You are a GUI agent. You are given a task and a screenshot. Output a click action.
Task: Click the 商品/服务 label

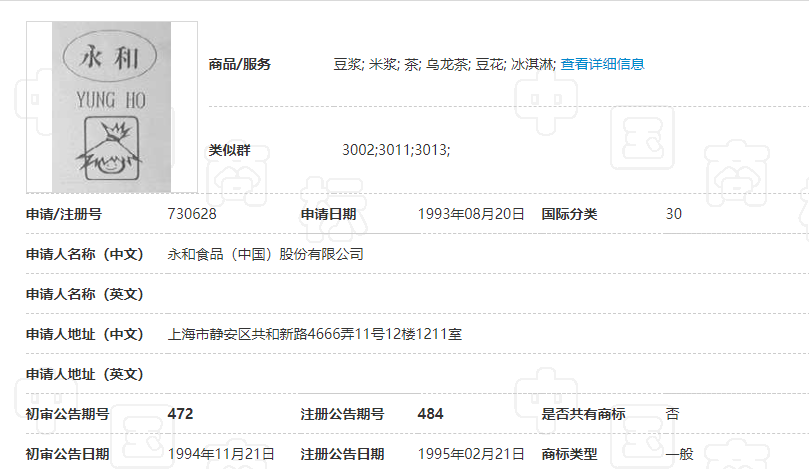[x=239, y=64]
